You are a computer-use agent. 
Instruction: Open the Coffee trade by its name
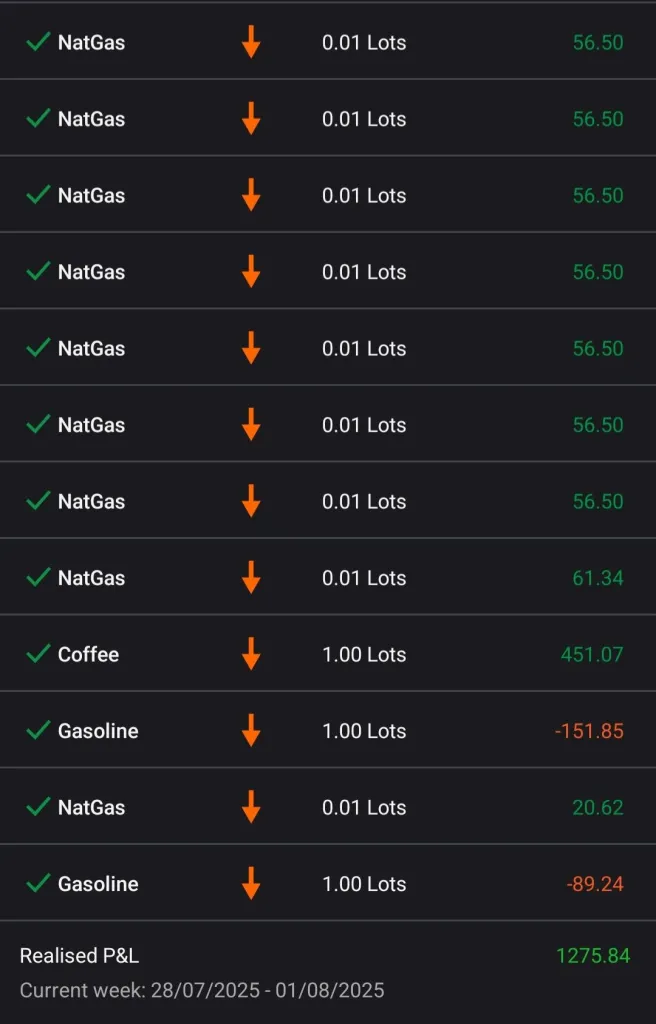tap(88, 655)
